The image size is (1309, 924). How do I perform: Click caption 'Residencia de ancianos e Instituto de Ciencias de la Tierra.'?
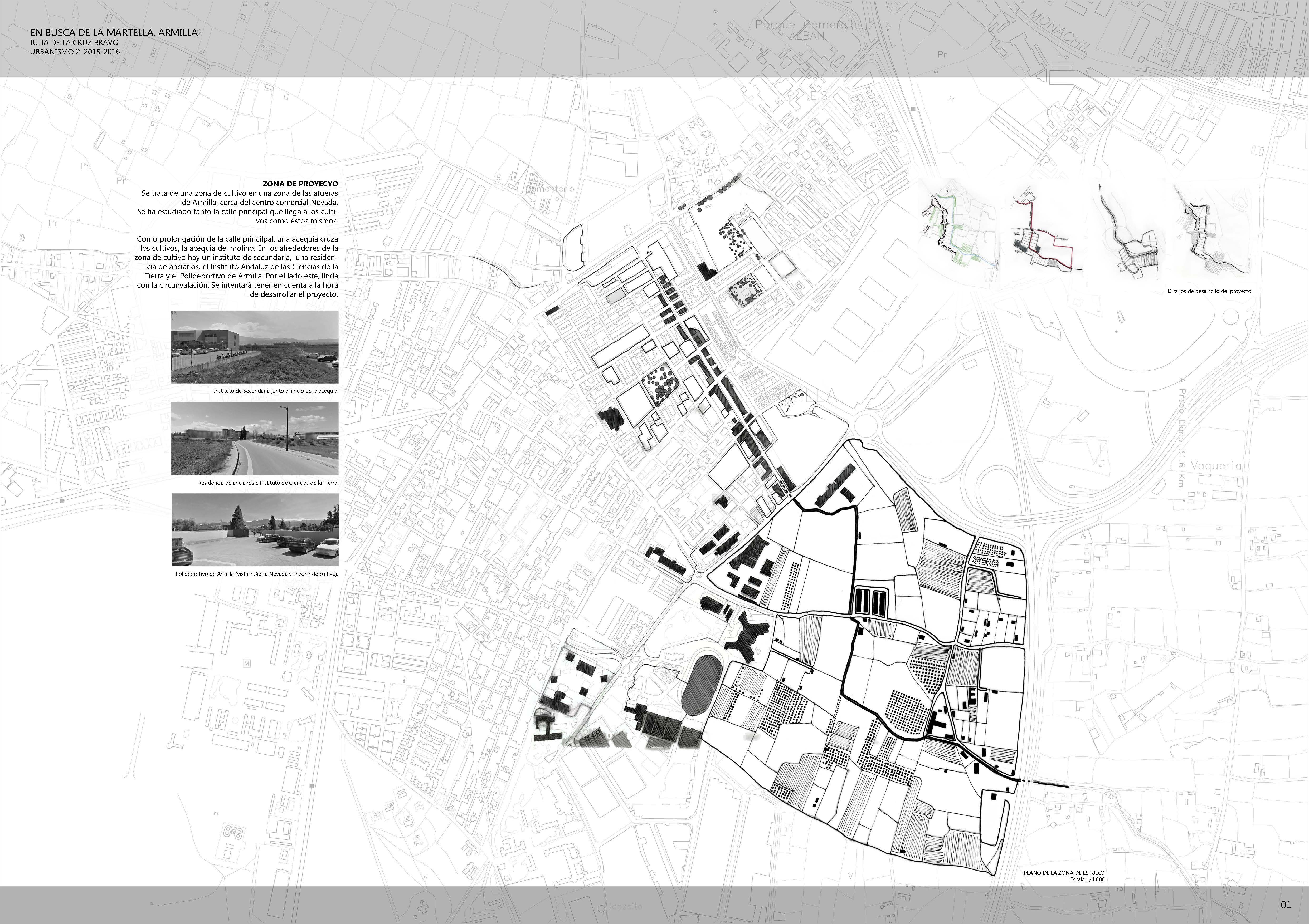(268, 483)
